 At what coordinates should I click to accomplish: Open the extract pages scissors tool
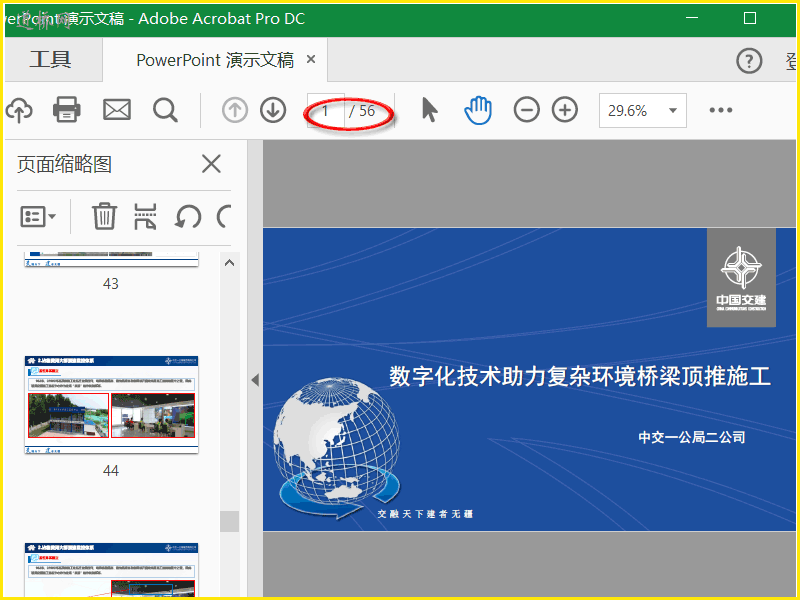tap(145, 216)
